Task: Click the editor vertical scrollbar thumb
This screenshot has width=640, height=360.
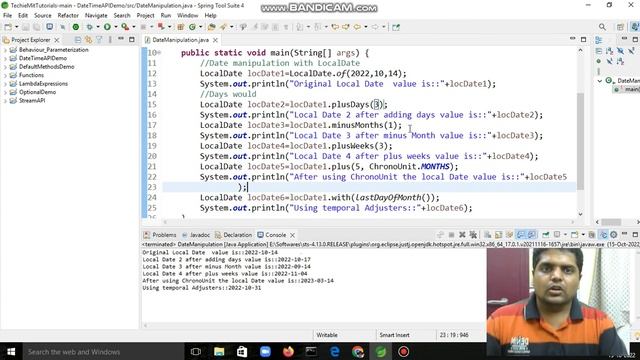Action: (x=580, y=142)
